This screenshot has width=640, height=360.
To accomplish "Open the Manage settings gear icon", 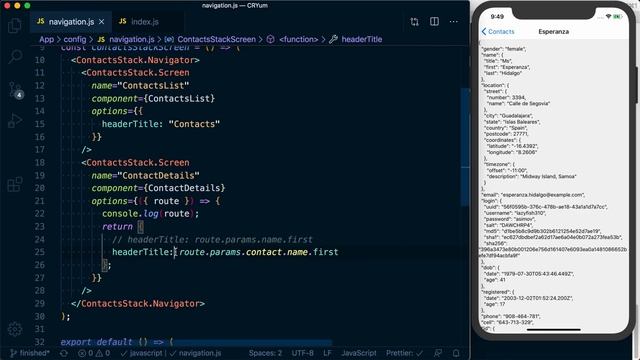I will point(15,329).
